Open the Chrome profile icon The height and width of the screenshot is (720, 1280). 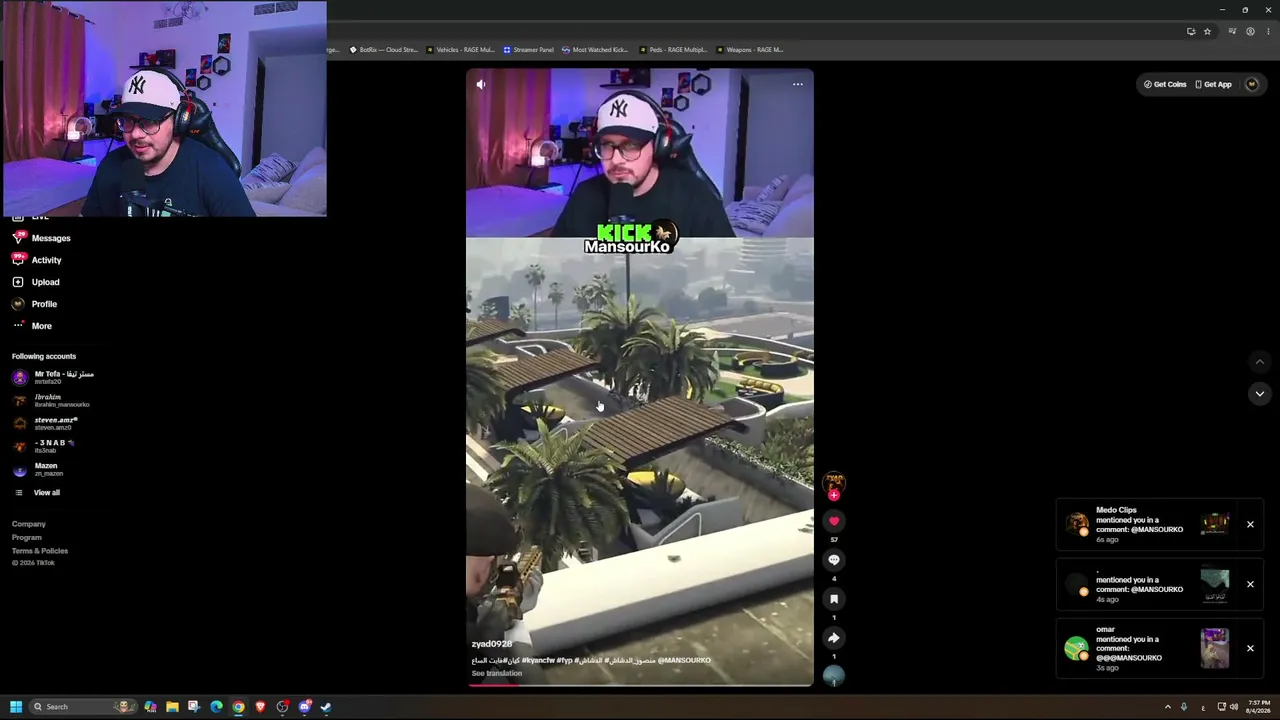point(1250,31)
